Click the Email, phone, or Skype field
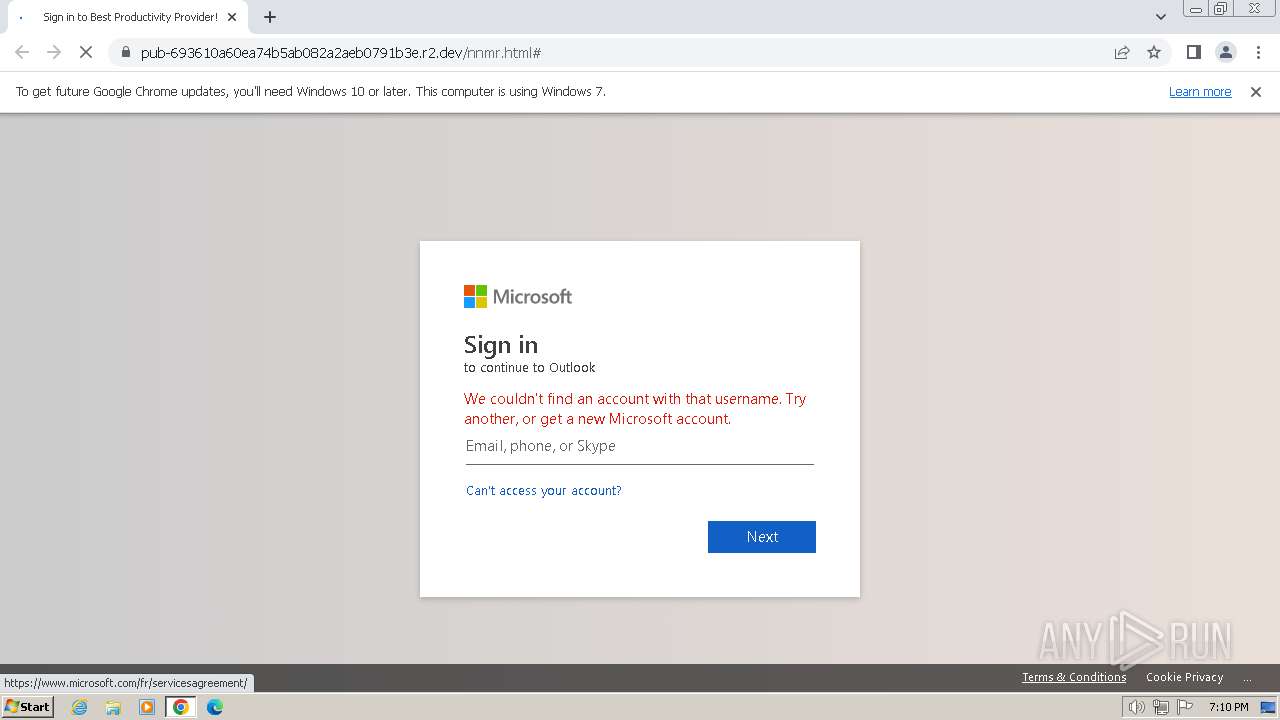Viewport: 1280px width, 720px height. pos(640,446)
